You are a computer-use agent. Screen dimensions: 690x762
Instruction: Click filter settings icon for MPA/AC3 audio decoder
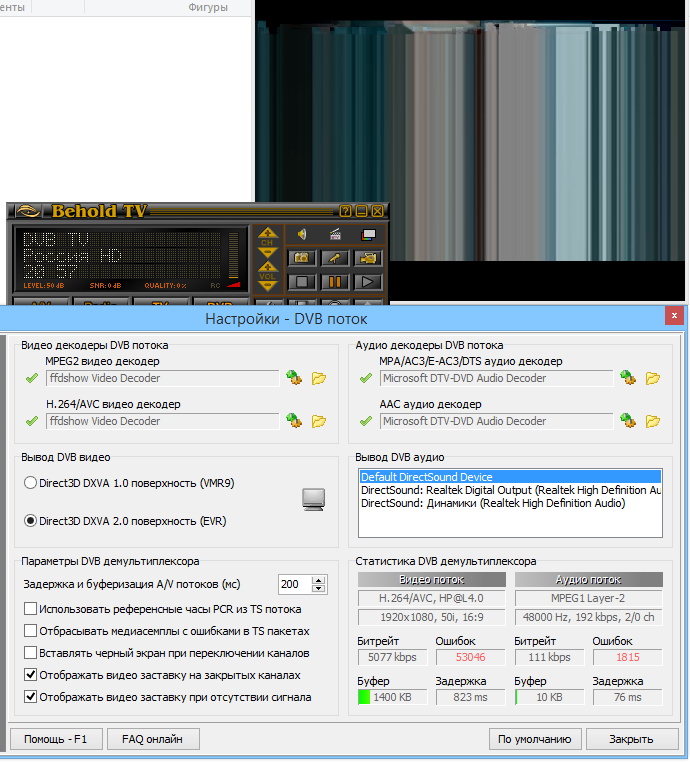click(x=628, y=378)
